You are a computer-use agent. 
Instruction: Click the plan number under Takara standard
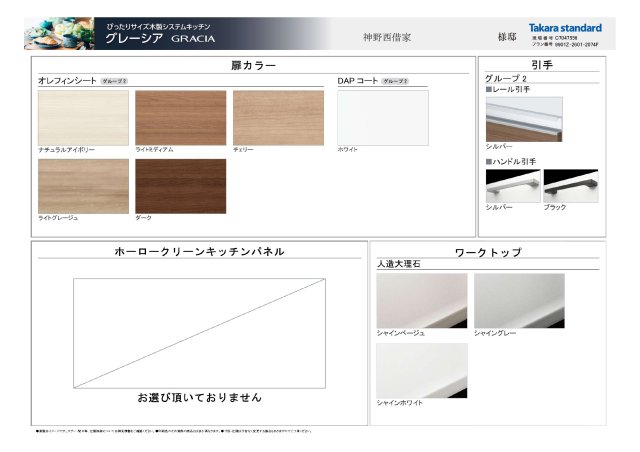pos(565,44)
